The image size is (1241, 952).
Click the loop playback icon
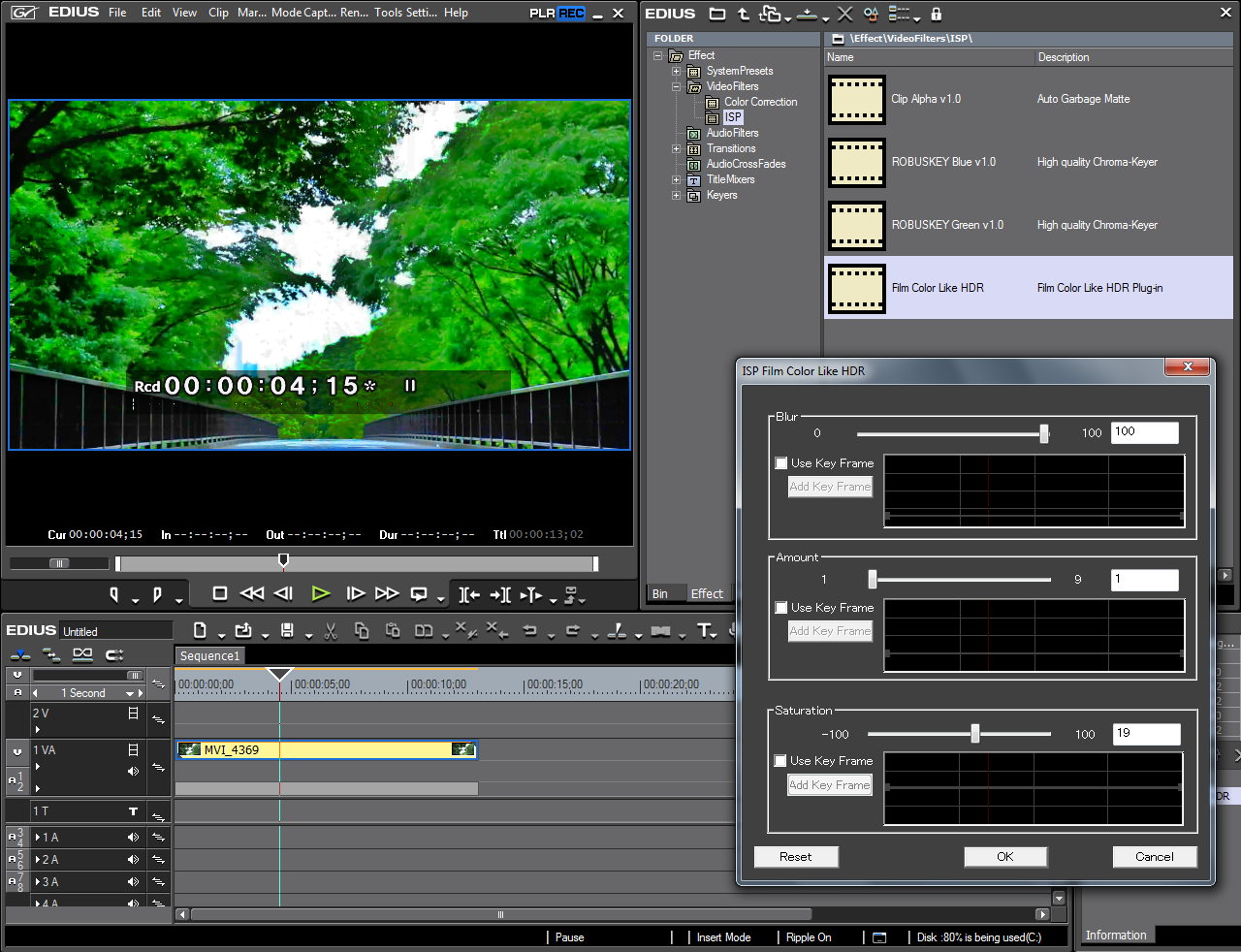(419, 593)
